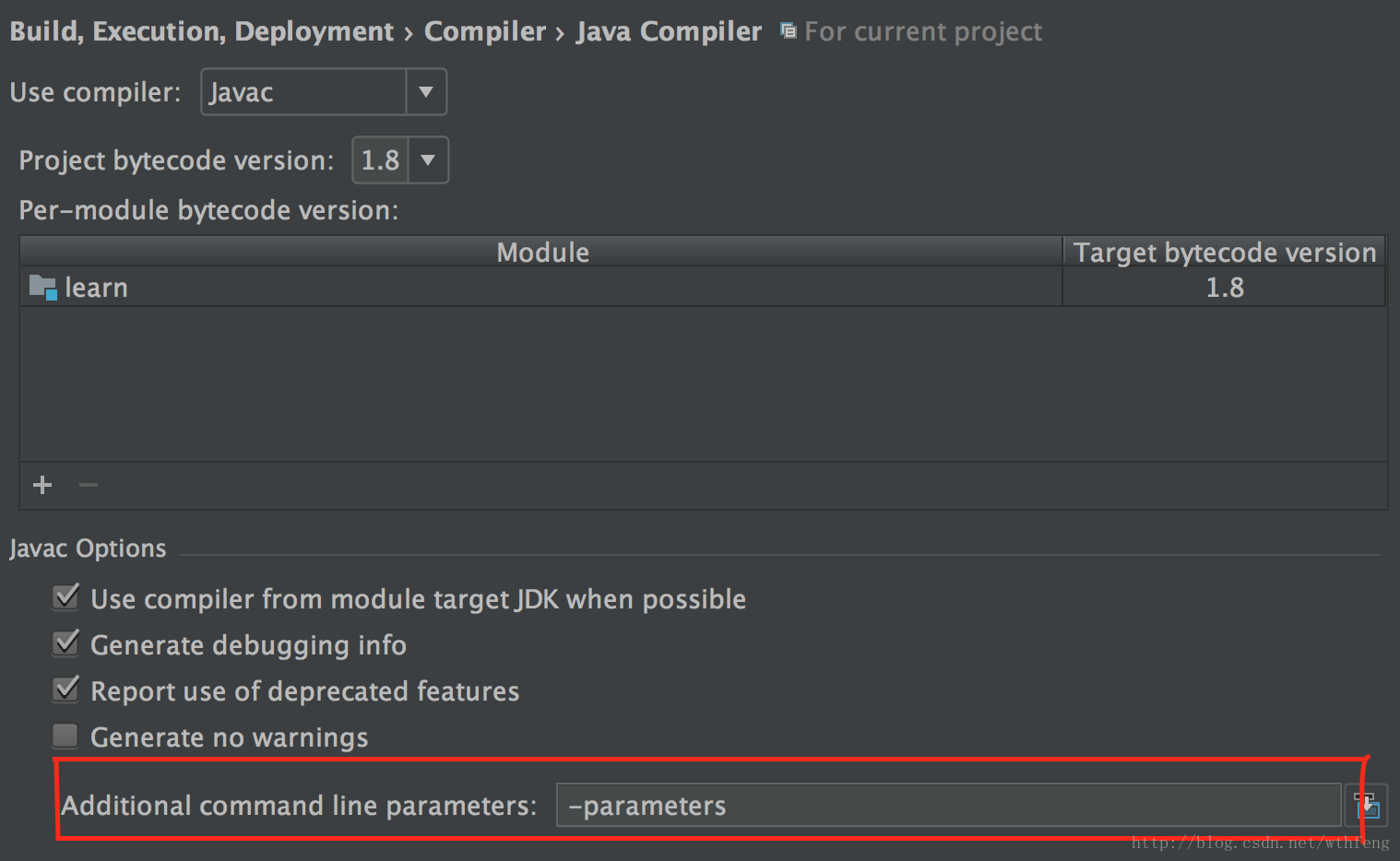Select the learn module row
The width and height of the screenshot is (1400, 861).
[703, 288]
